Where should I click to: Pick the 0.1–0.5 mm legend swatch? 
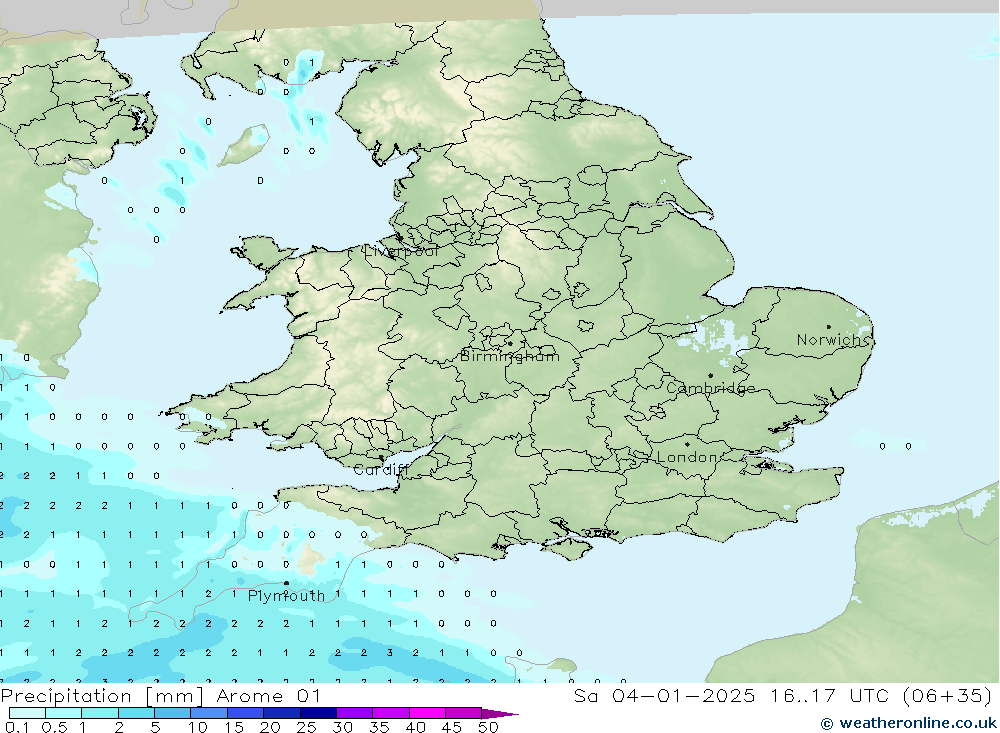[x=27, y=713]
